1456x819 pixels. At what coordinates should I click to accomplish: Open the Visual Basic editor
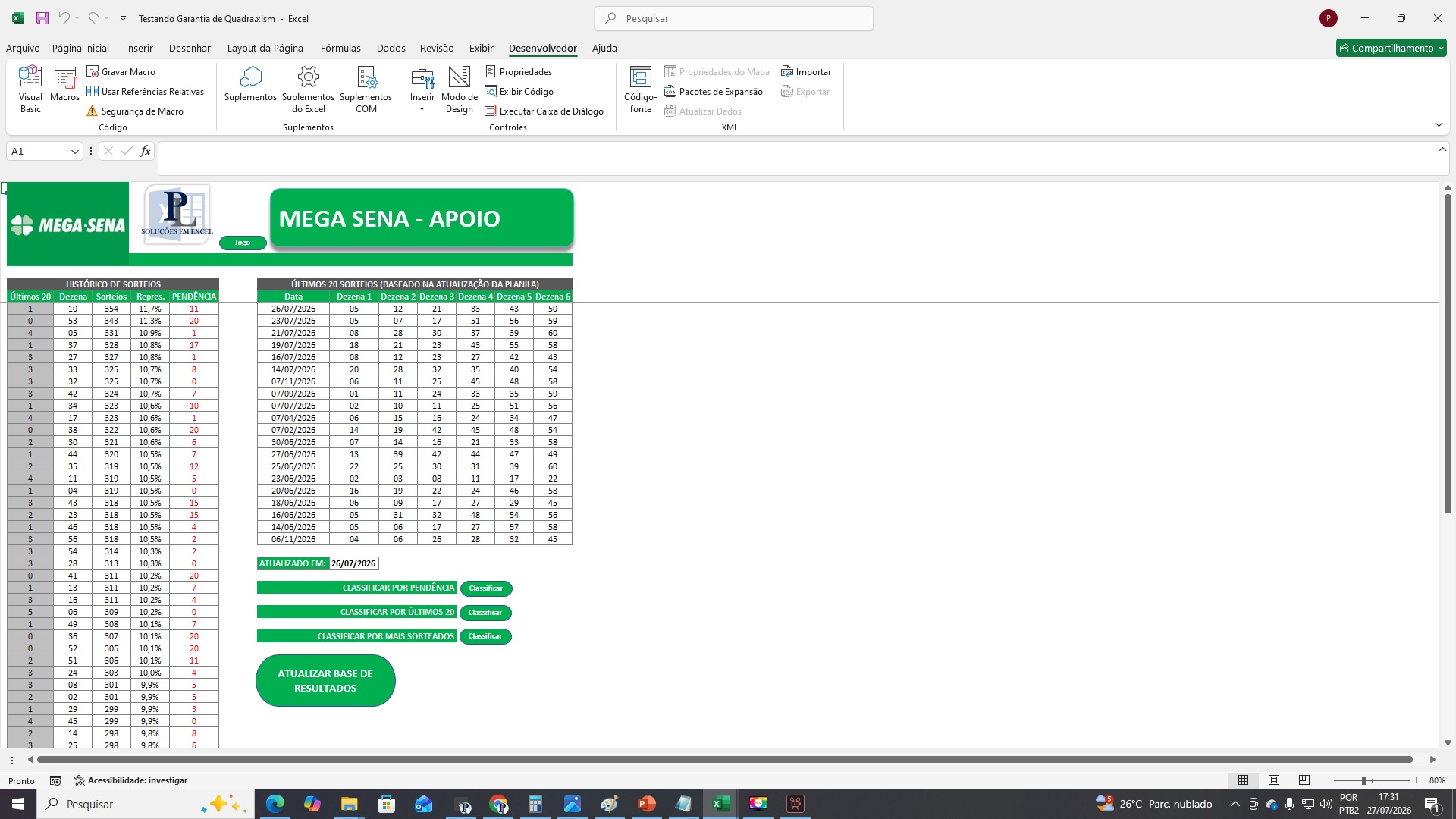pyautogui.click(x=30, y=89)
